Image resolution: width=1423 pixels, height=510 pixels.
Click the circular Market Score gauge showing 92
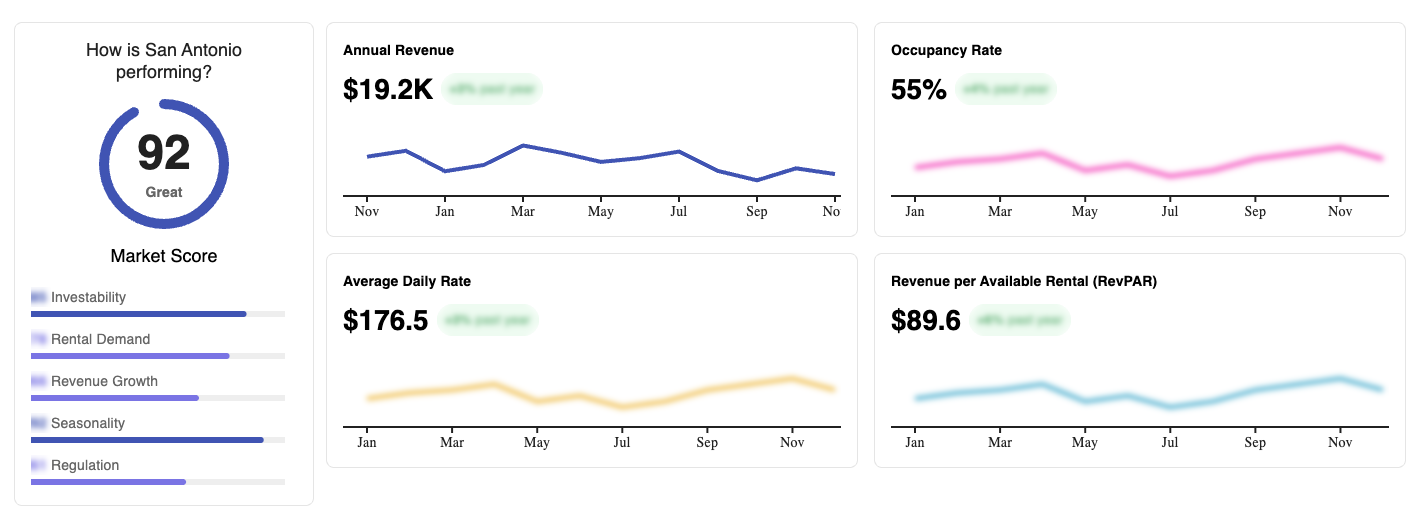[164, 164]
